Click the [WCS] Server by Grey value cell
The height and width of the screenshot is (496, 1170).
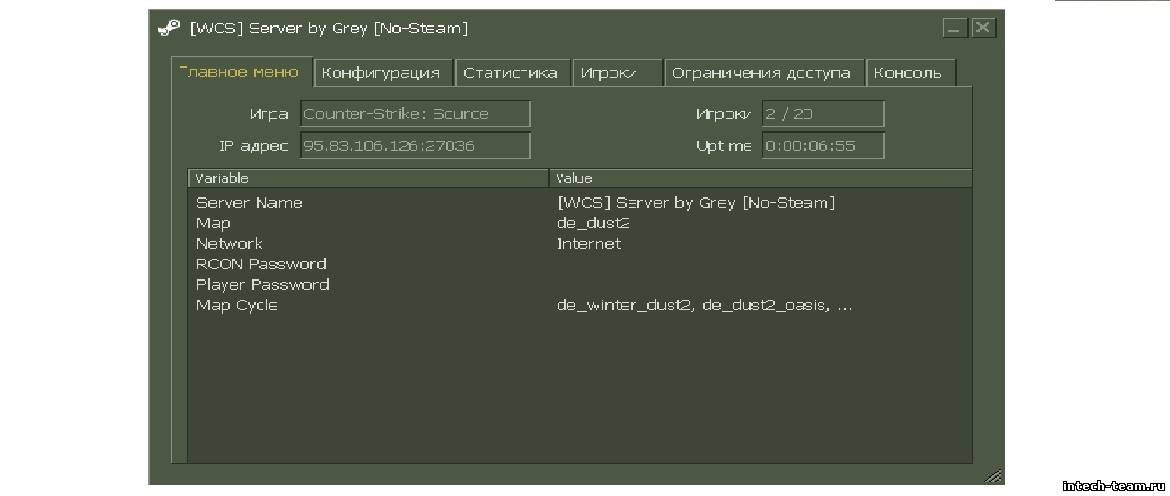[x=695, y=203]
